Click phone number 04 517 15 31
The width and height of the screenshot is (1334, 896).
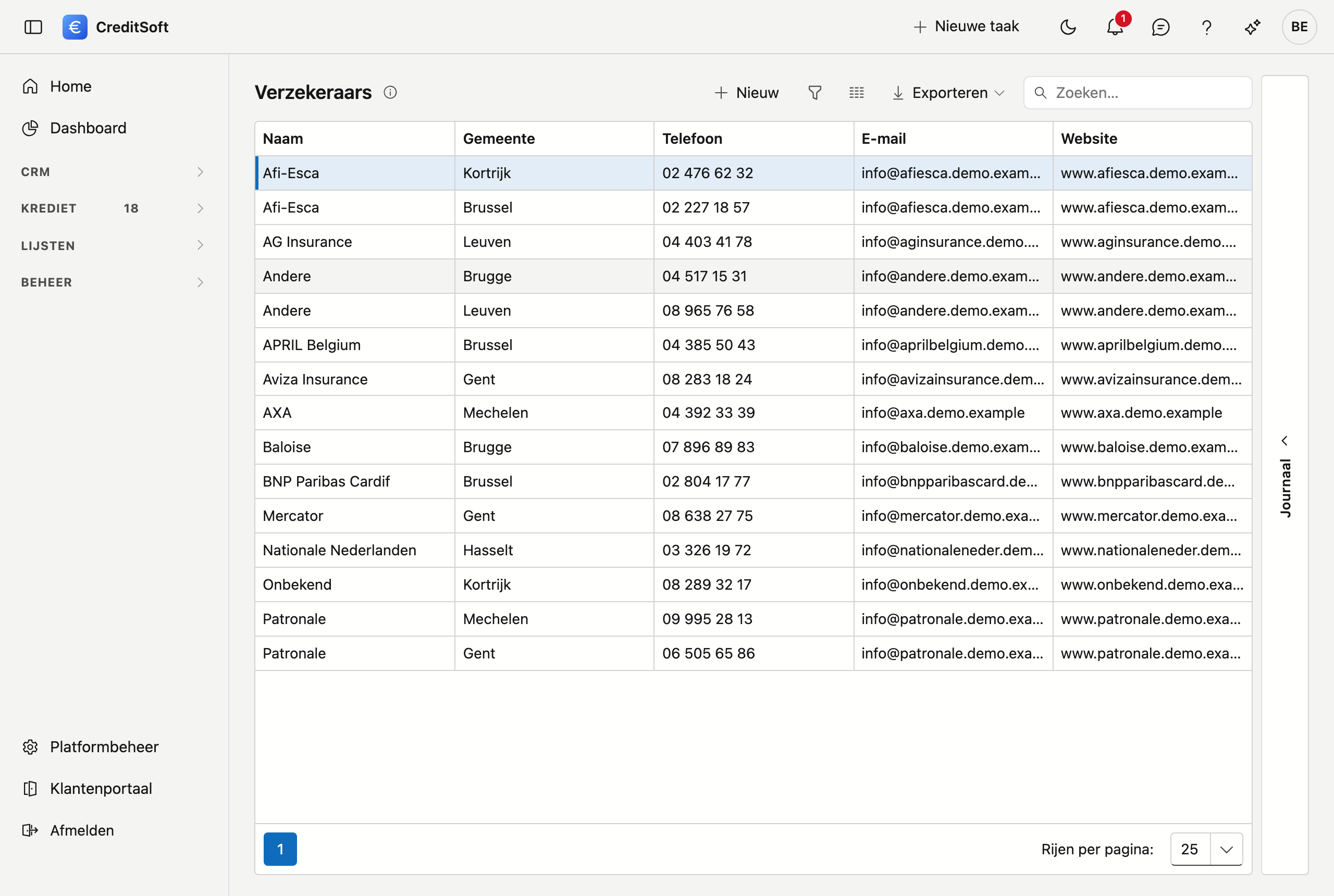pos(705,276)
